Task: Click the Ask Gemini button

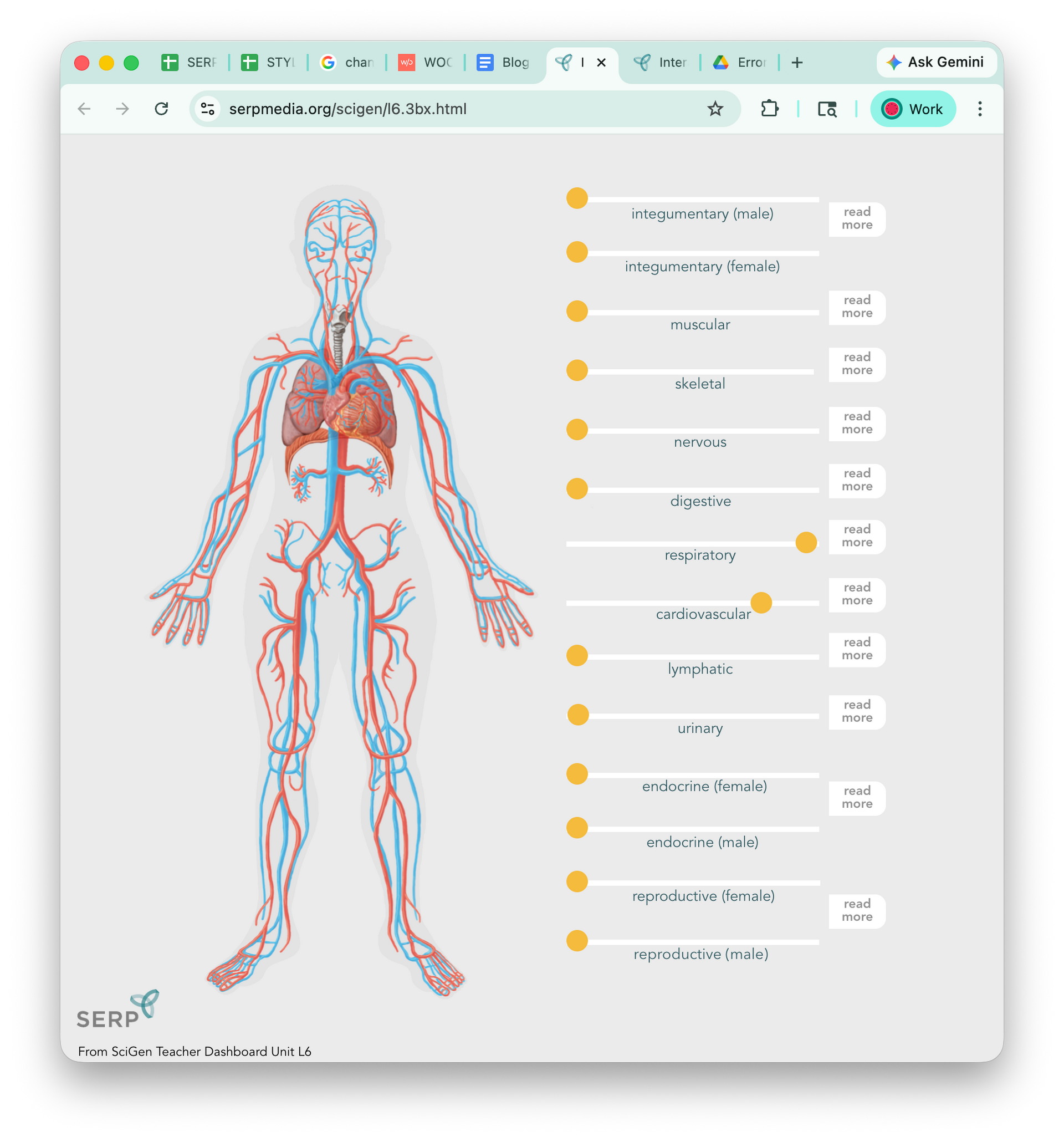Action: (x=935, y=62)
